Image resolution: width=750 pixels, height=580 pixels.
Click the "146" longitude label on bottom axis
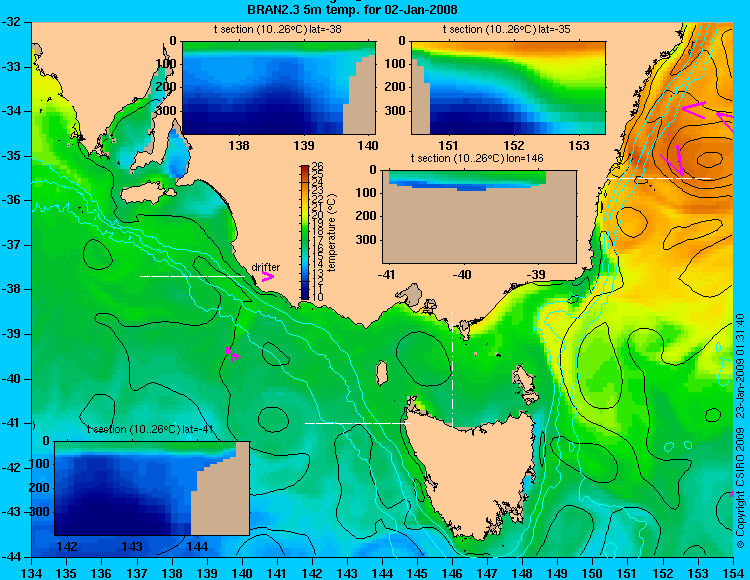click(x=452, y=573)
